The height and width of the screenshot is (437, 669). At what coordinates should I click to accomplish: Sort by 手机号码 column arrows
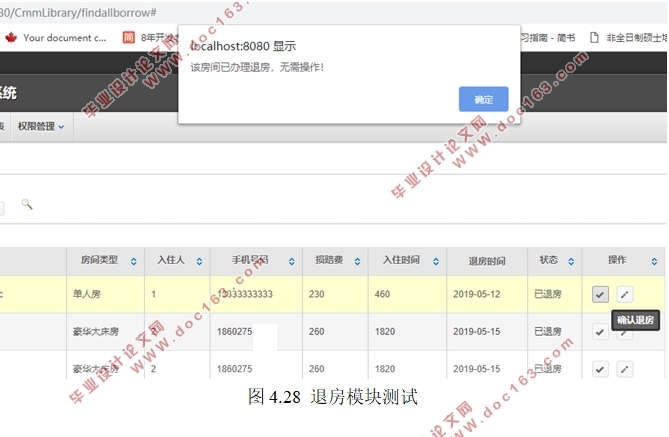coord(291,261)
